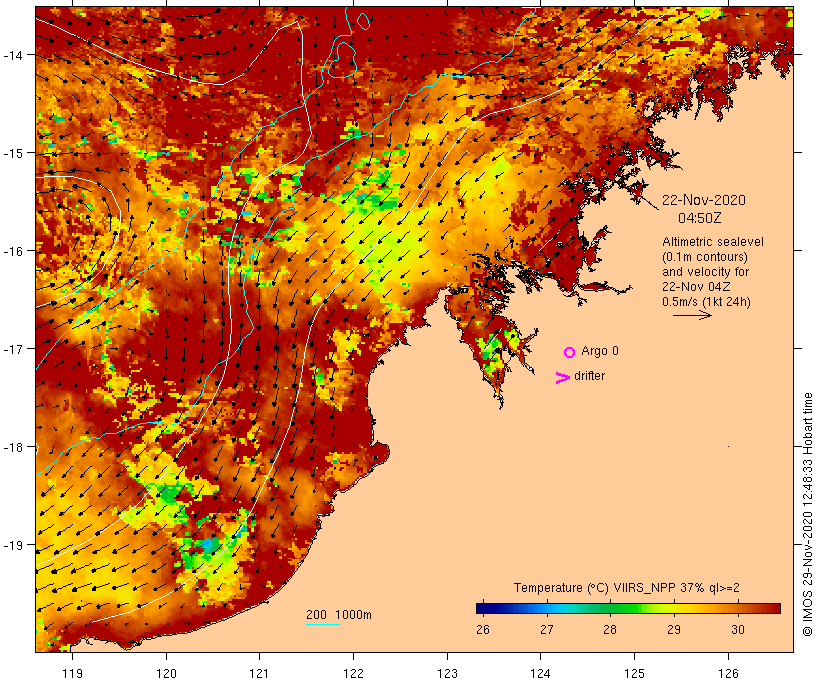Screen dimensions: 820x680
Task: Click the longitude label 123
Action: [x=447, y=673]
